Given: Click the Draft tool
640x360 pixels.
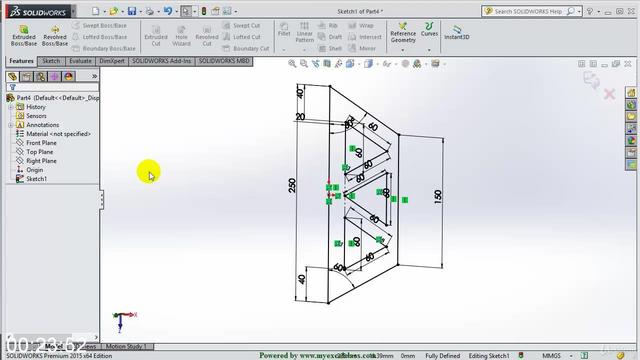Looking at the screenshot, I should click(x=330, y=37).
